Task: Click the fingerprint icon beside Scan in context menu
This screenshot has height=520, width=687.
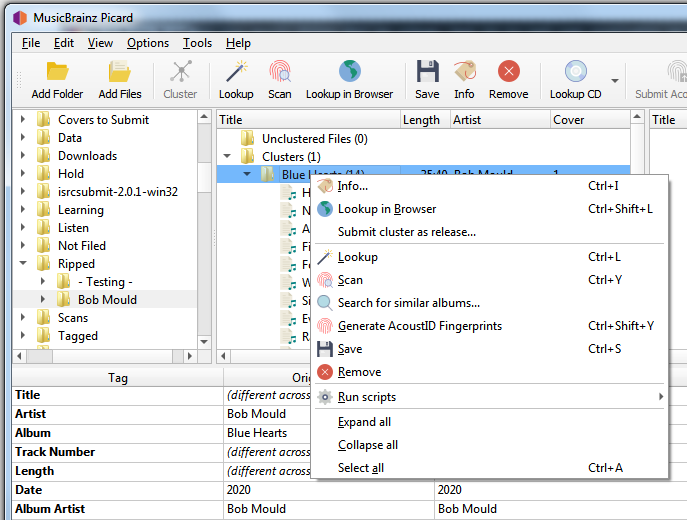Action: tap(325, 280)
